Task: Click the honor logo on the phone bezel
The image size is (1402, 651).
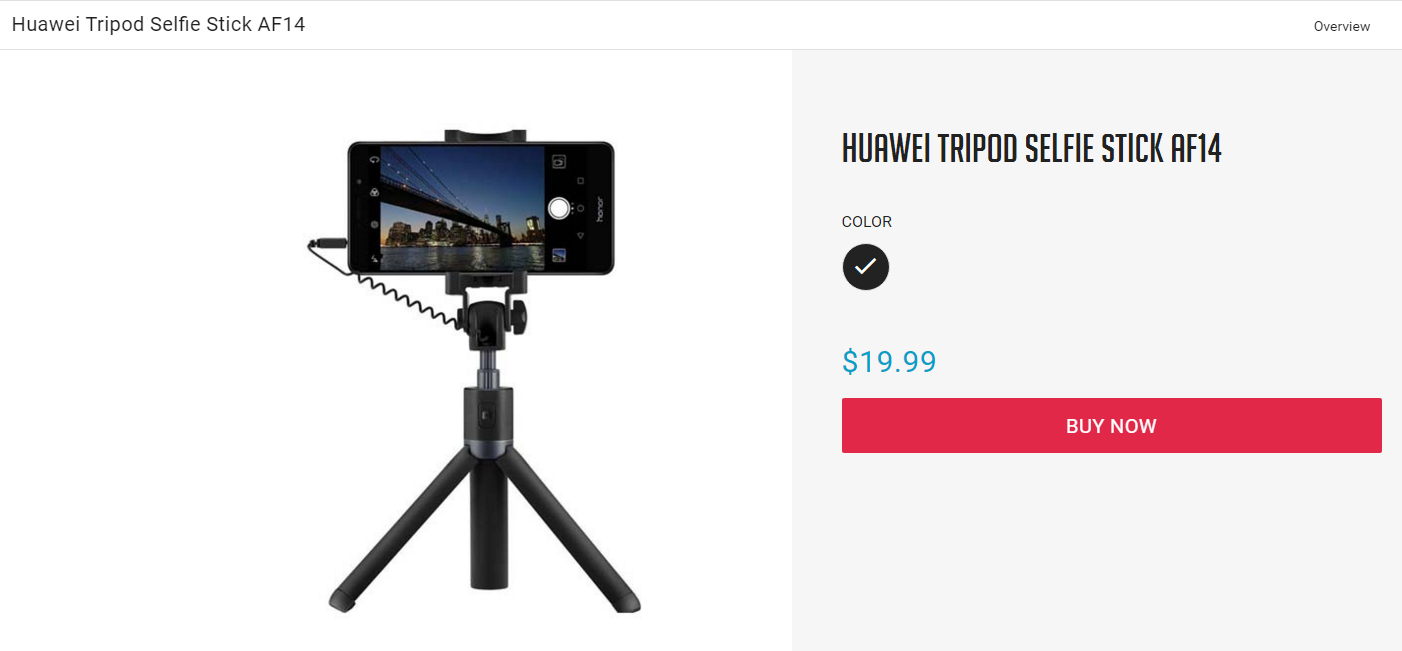Action: 599,209
